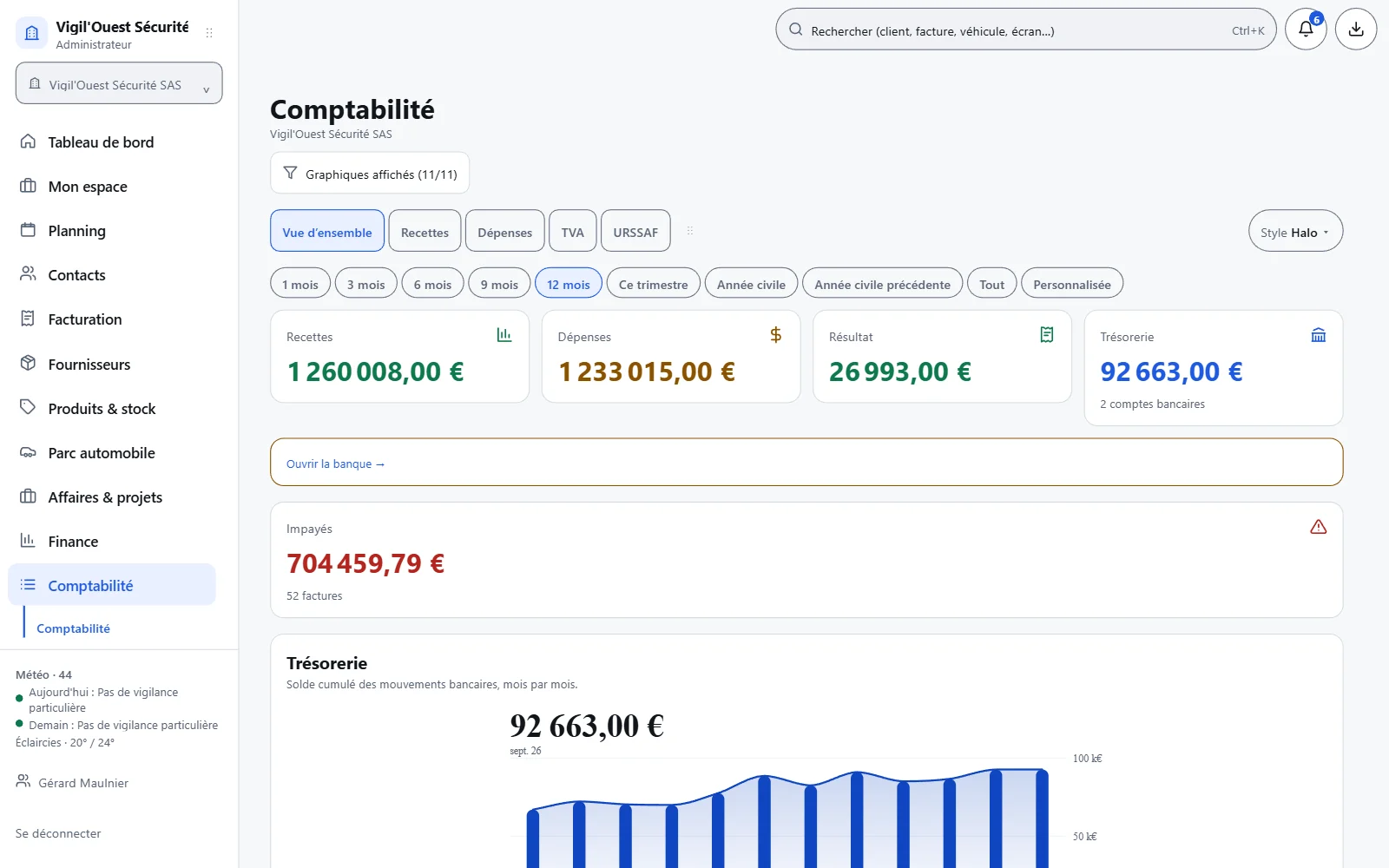The height and width of the screenshot is (868, 1389).
Task: Click the Facturation receipt icon
Action: [28, 319]
